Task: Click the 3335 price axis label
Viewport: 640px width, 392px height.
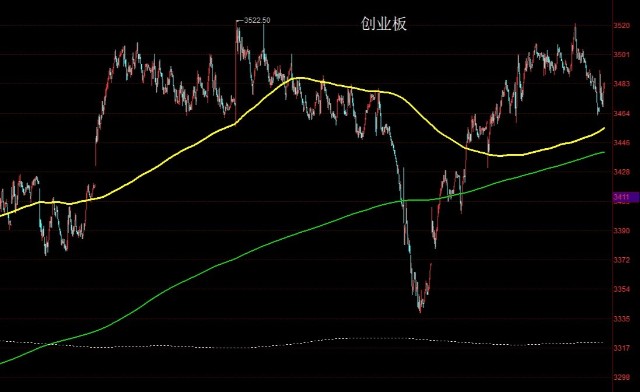Action: pos(622,318)
